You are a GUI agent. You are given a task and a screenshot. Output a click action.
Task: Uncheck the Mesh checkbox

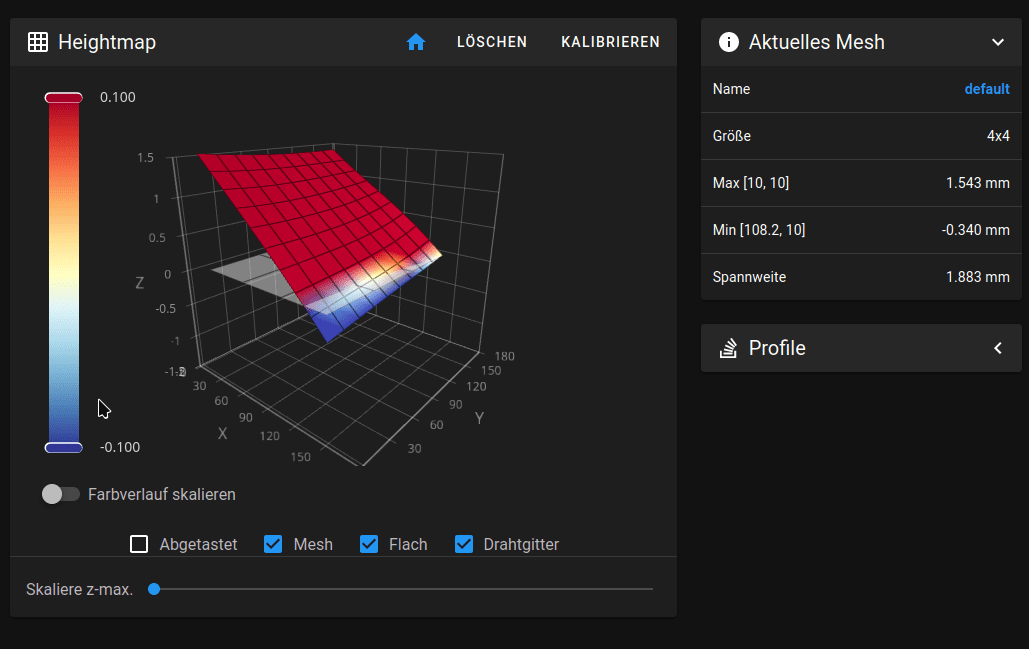(273, 544)
